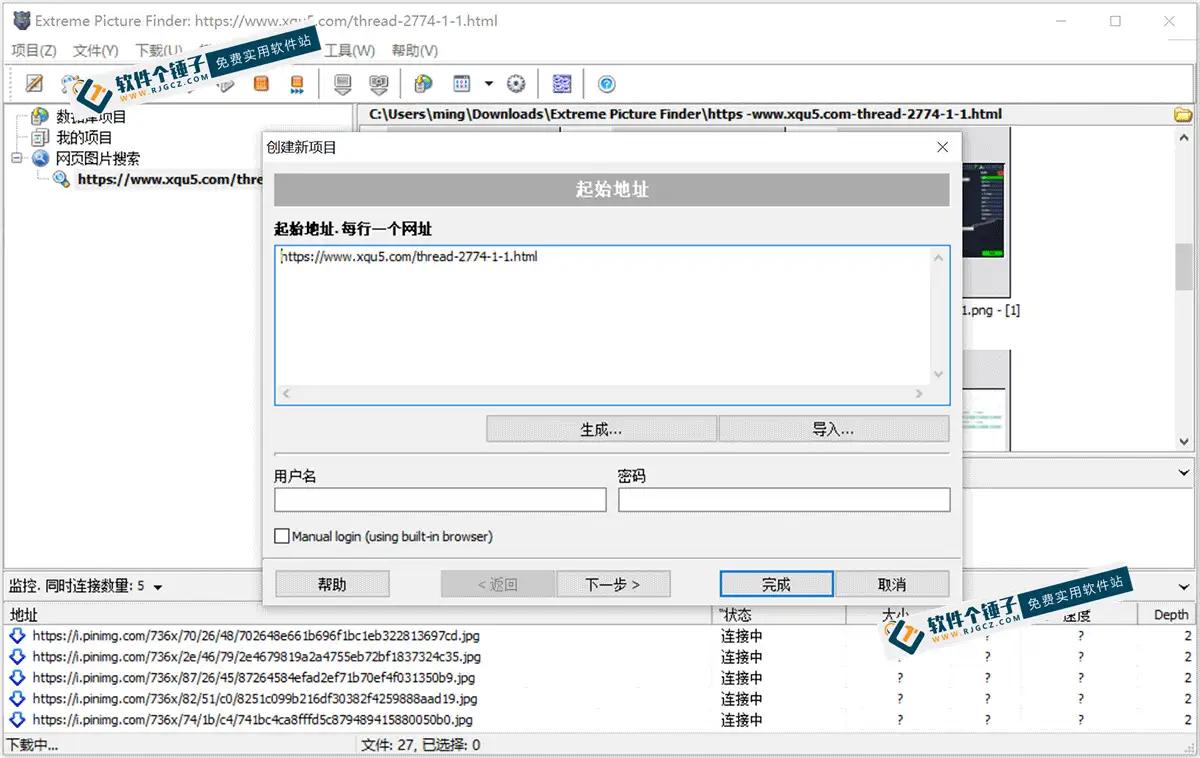1200x758 pixels.
Task: Click the 文件: 27, 已选择: 0 status text
Action: (x=421, y=746)
